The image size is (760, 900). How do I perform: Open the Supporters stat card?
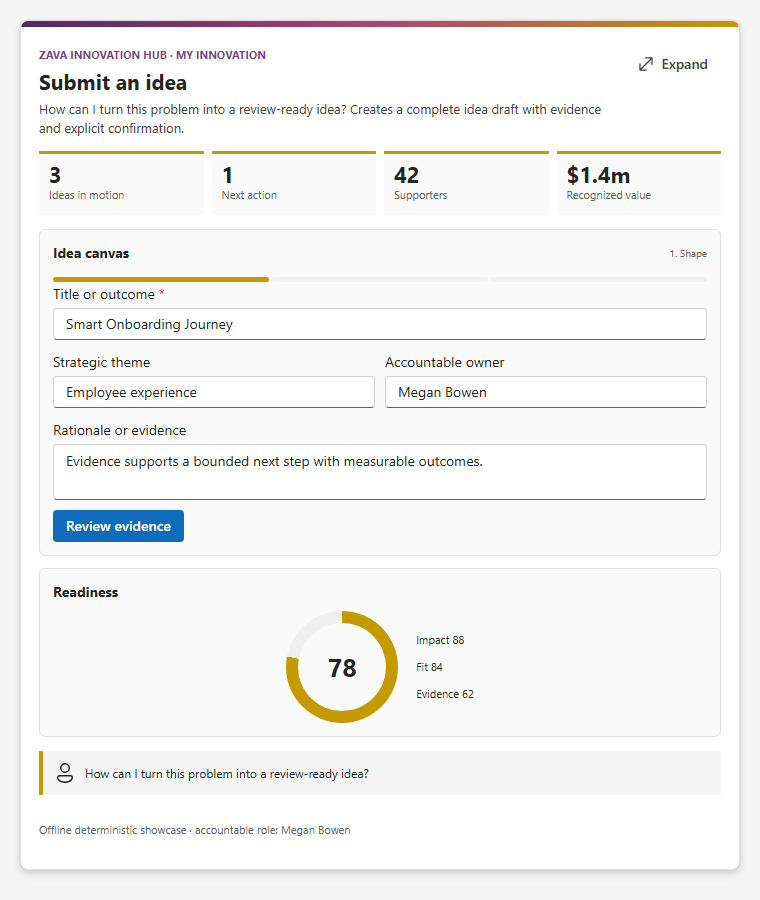pyautogui.click(x=466, y=183)
